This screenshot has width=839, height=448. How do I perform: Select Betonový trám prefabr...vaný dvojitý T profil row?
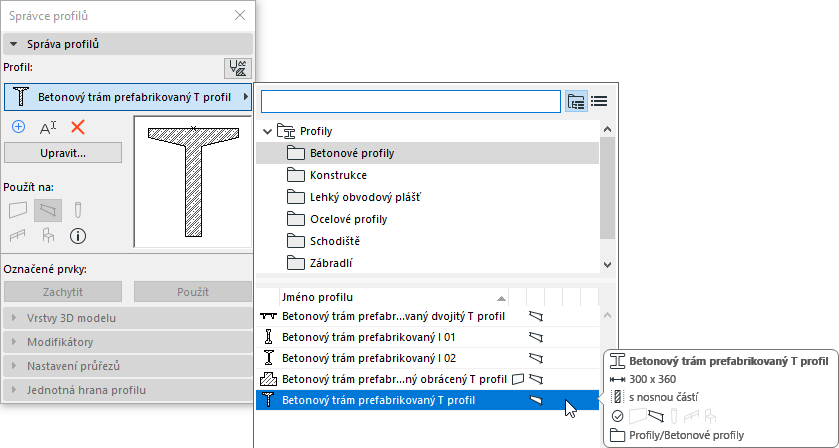coord(427,316)
